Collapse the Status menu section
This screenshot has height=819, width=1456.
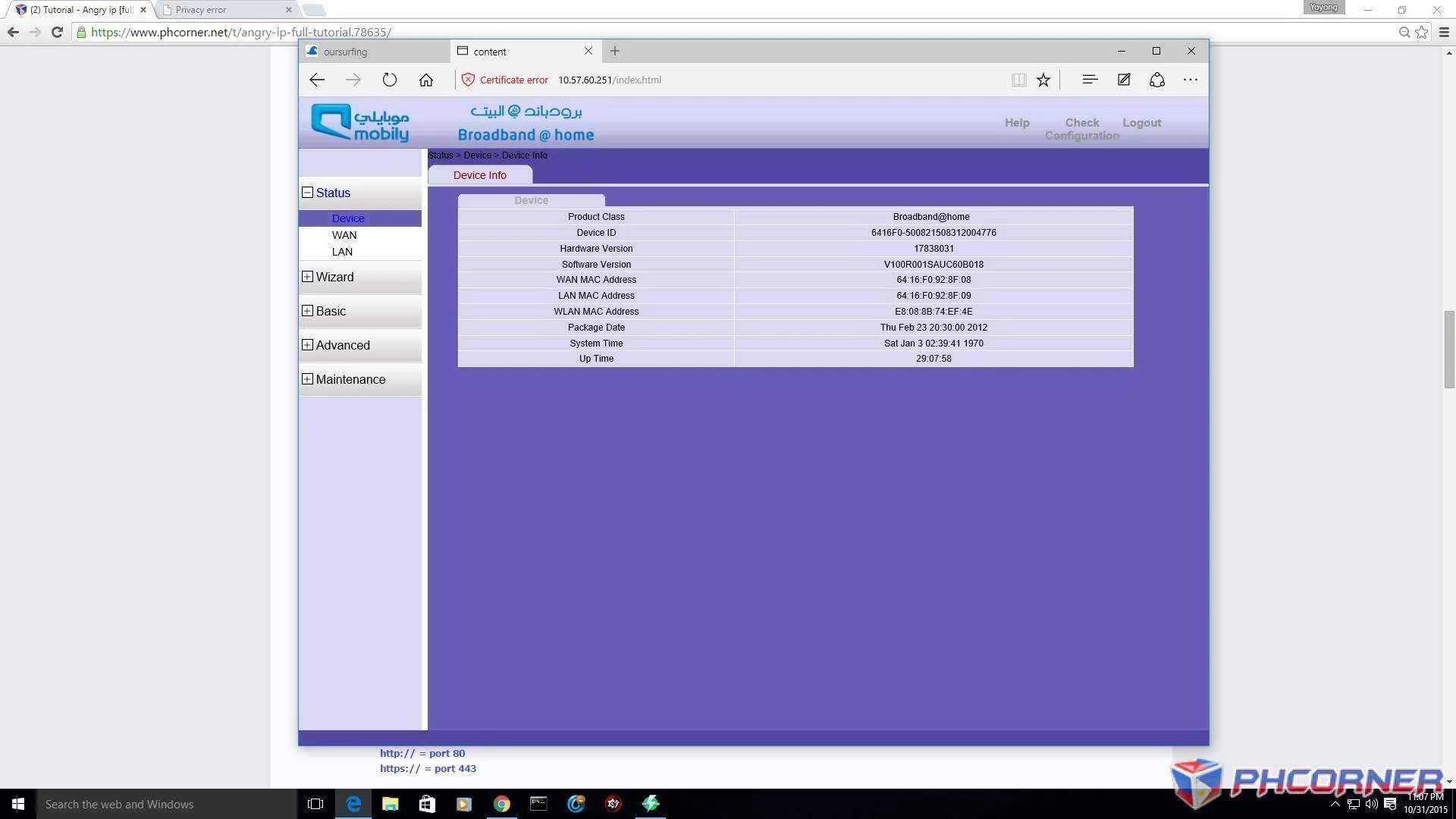[x=307, y=193]
